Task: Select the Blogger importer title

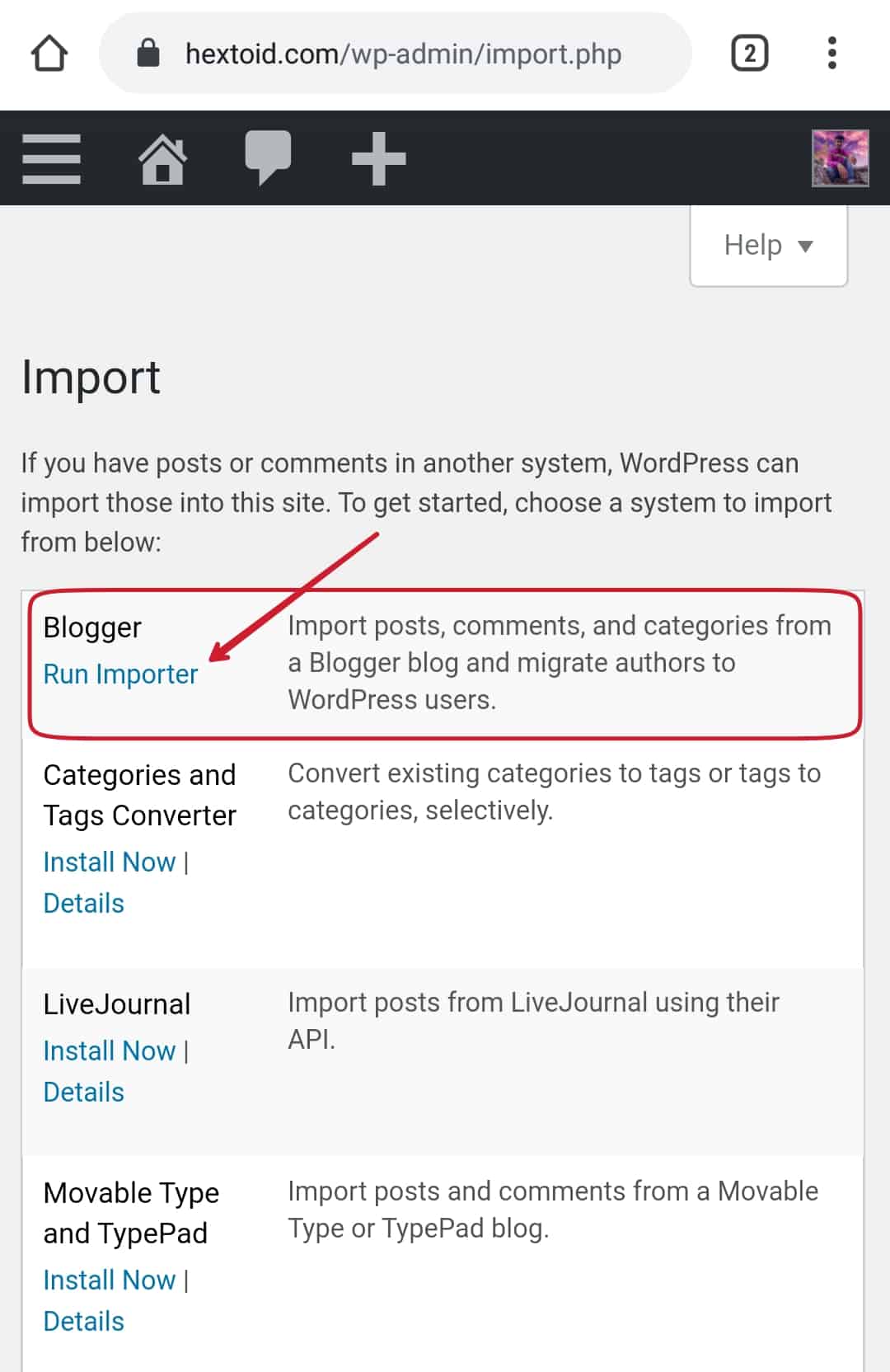Action: click(x=92, y=627)
